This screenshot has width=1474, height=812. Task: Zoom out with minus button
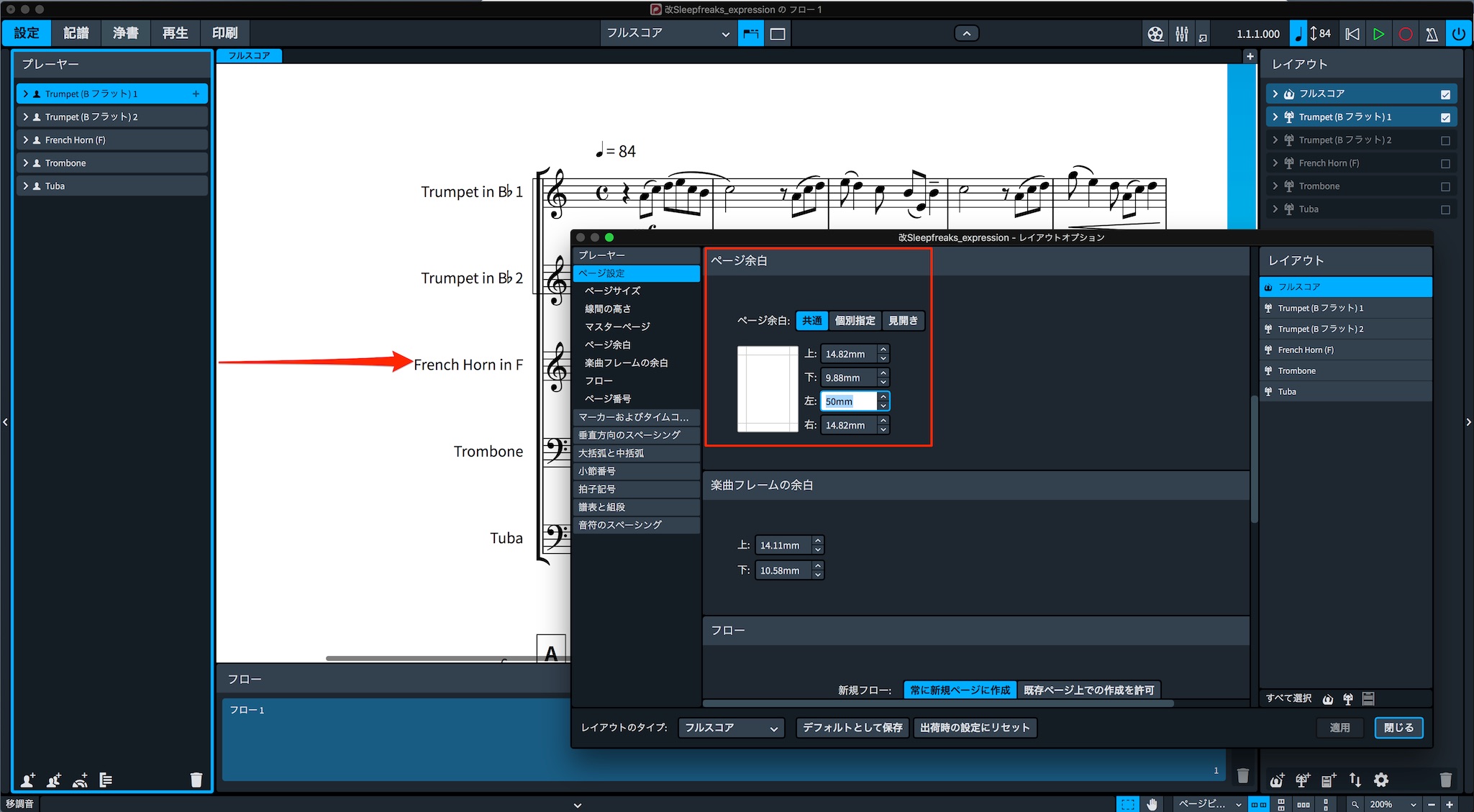point(1432,804)
